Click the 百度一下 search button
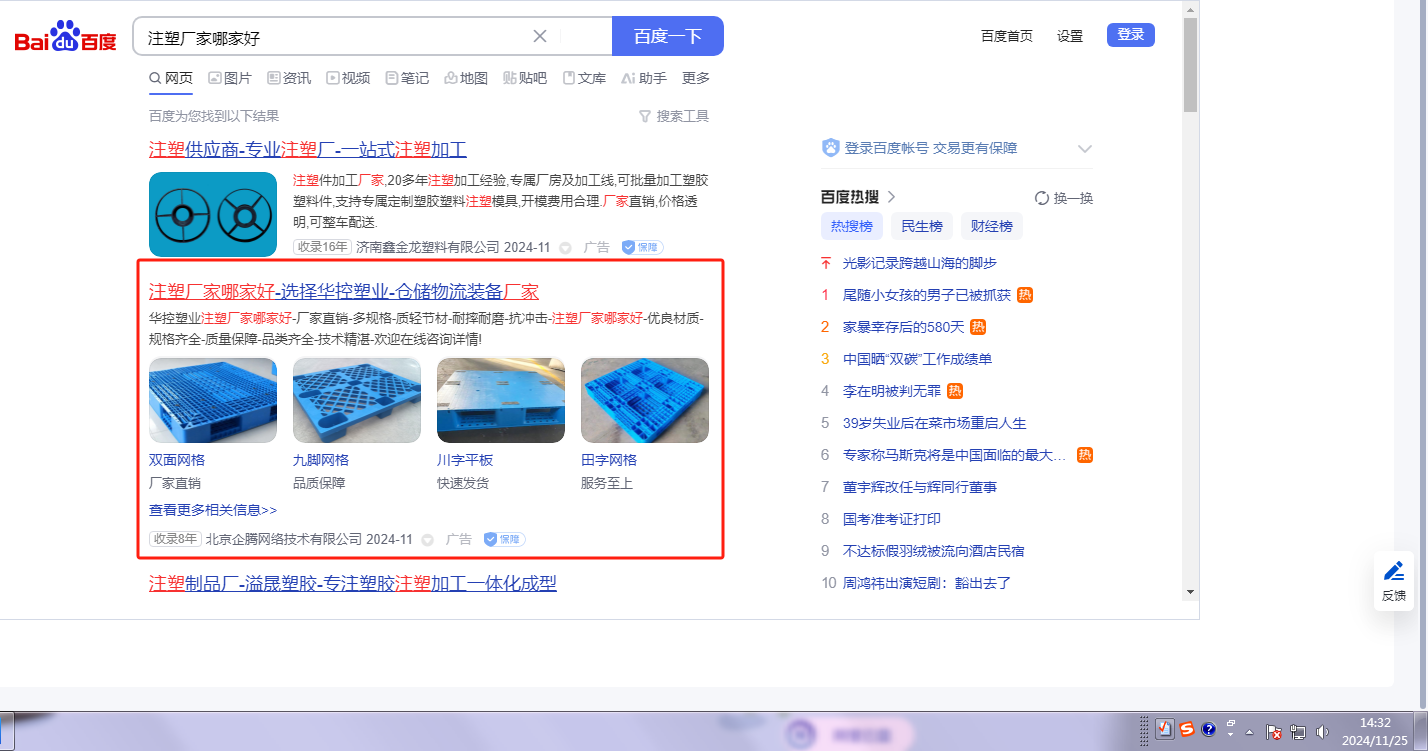The image size is (1428, 751). click(668, 36)
